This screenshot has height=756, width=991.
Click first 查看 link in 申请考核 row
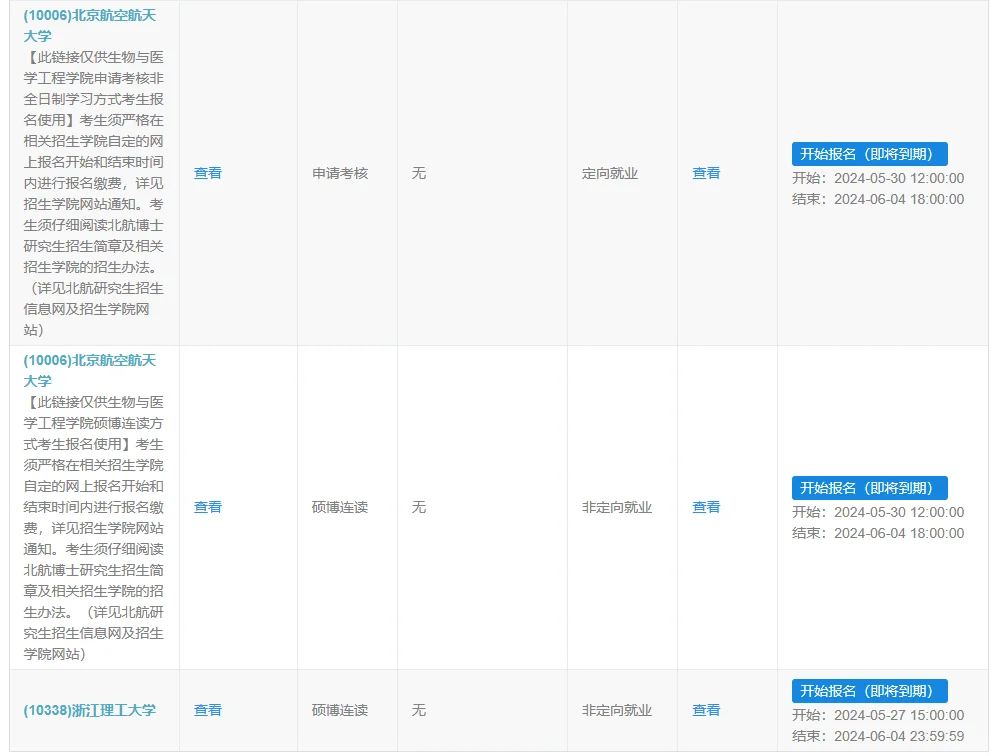point(208,173)
